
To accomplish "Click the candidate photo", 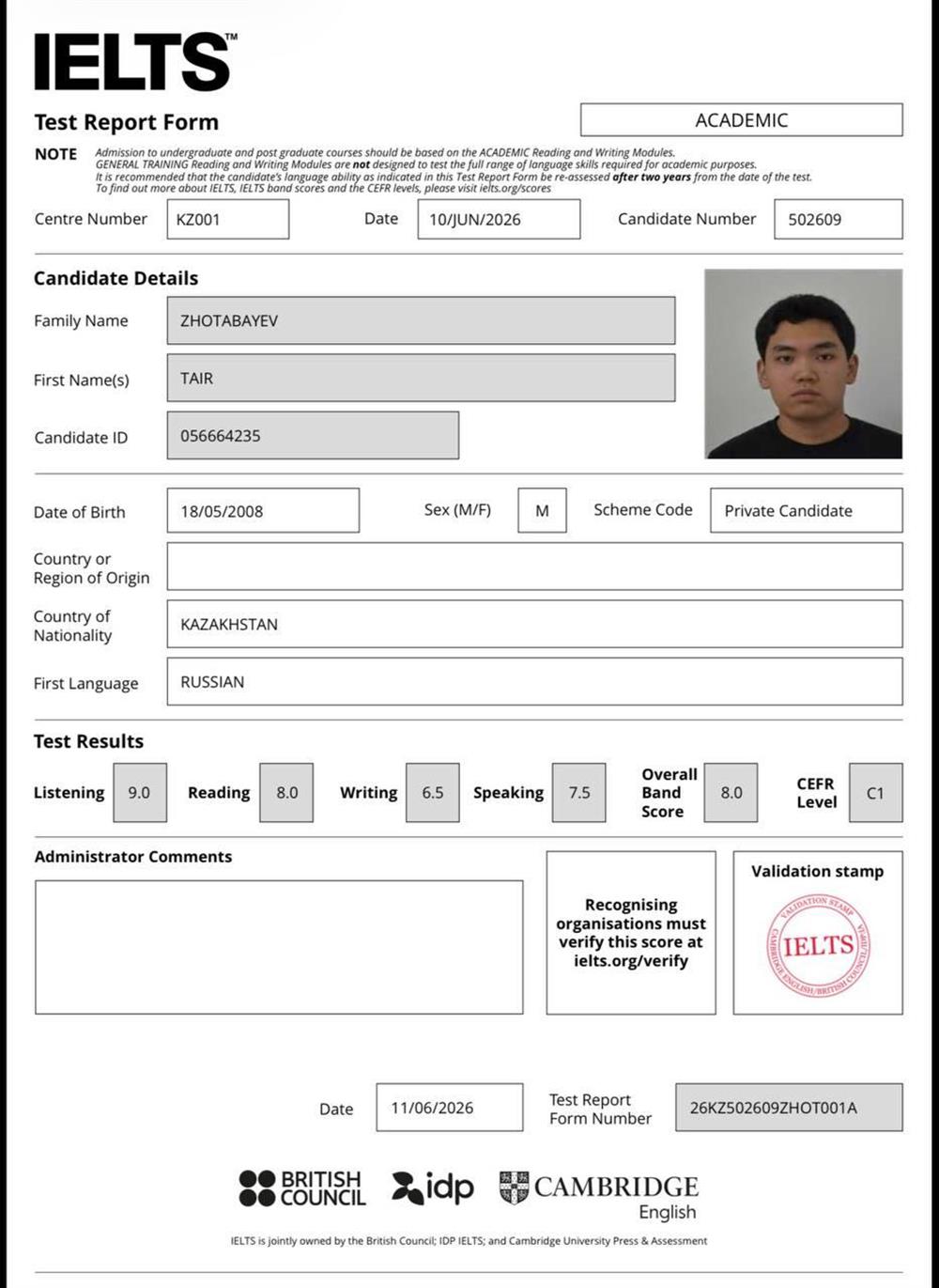I will click(804, 364).
